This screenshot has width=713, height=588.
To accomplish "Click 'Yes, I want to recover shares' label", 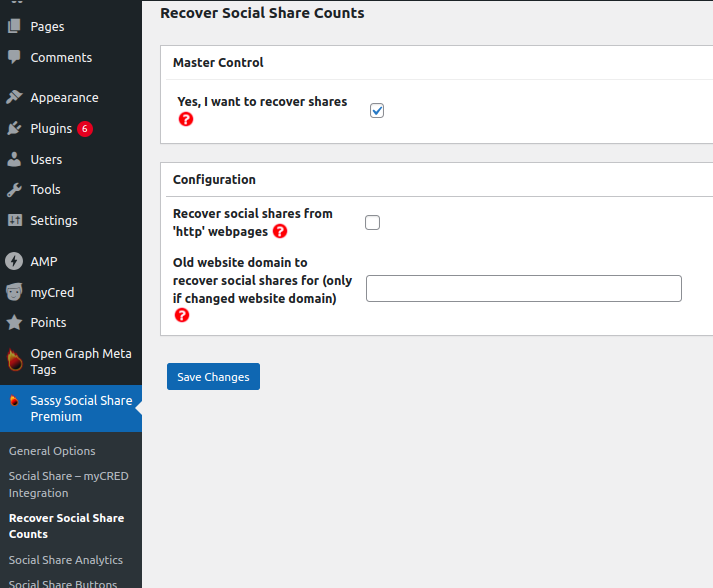I will coord(262,101).
